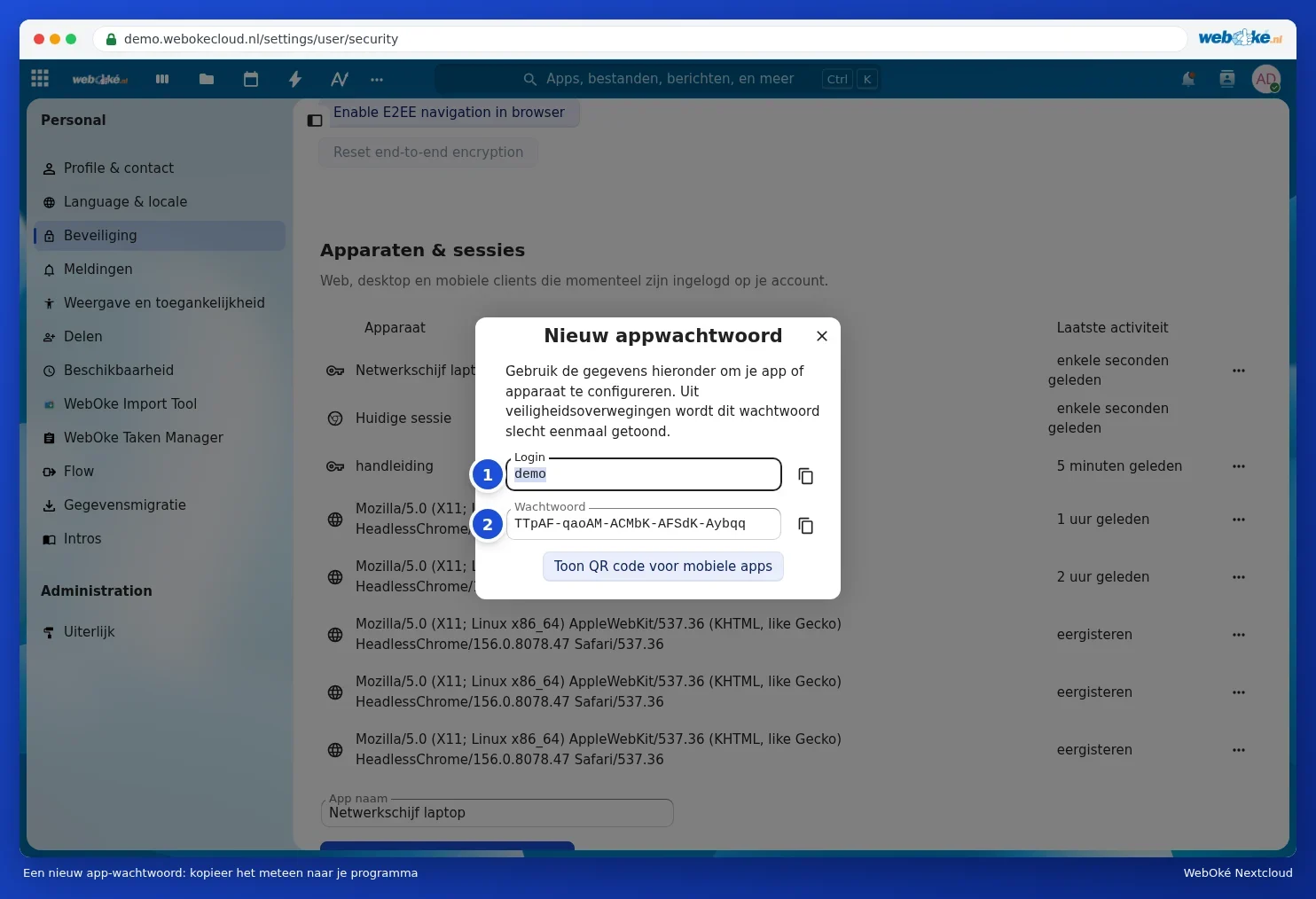Image resolution: width=1316 pixels, height=899 pixels.
Task: Click the App naam input field
Action: (x=497, y=813)
